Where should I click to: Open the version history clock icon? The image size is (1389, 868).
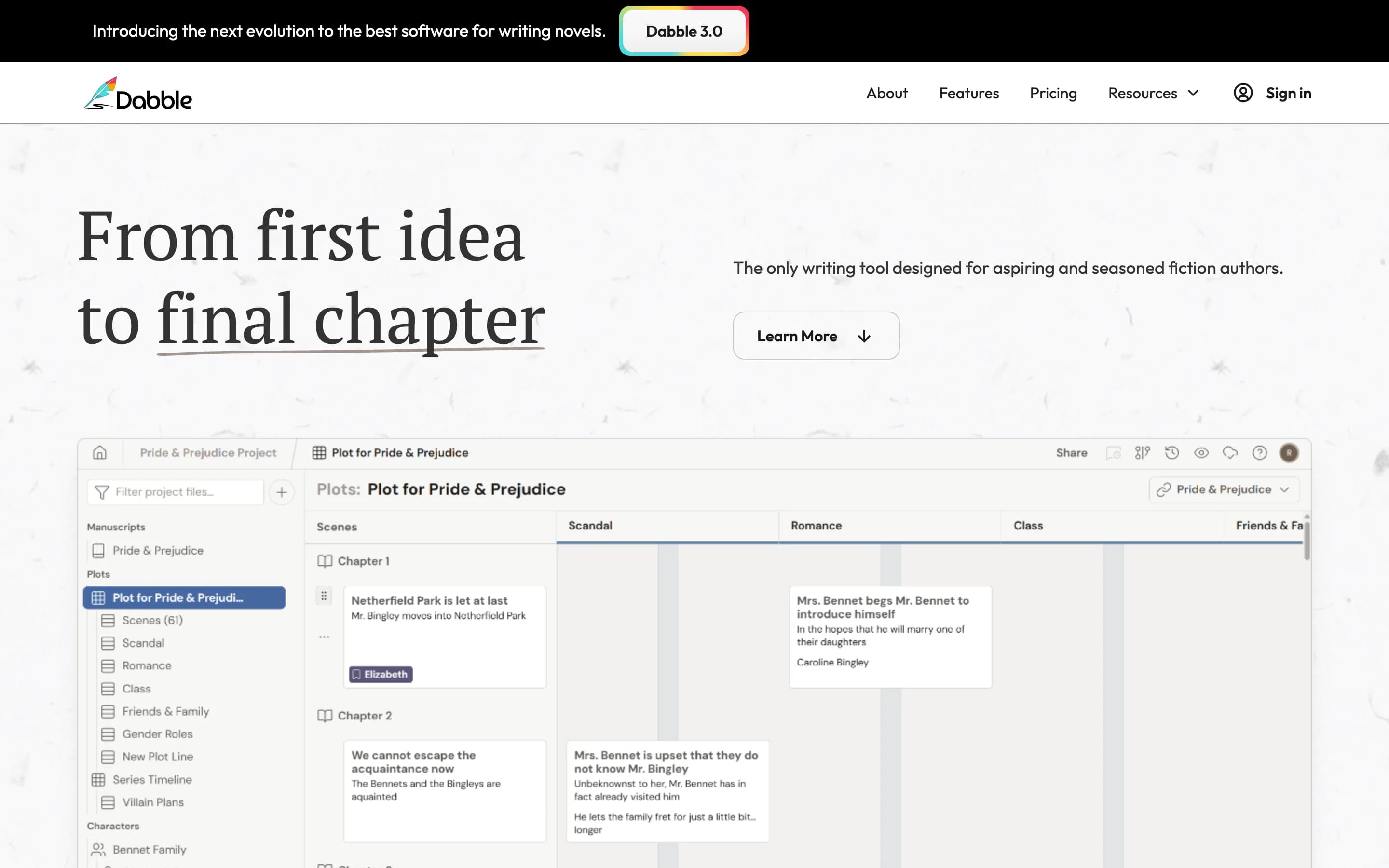[1171, 453]
